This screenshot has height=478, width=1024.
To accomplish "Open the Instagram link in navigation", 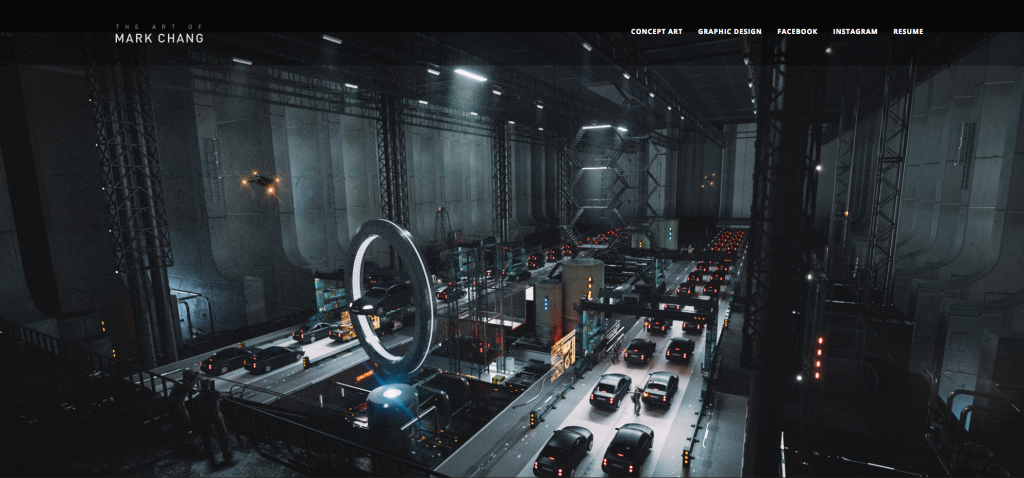I will point(855,32).
